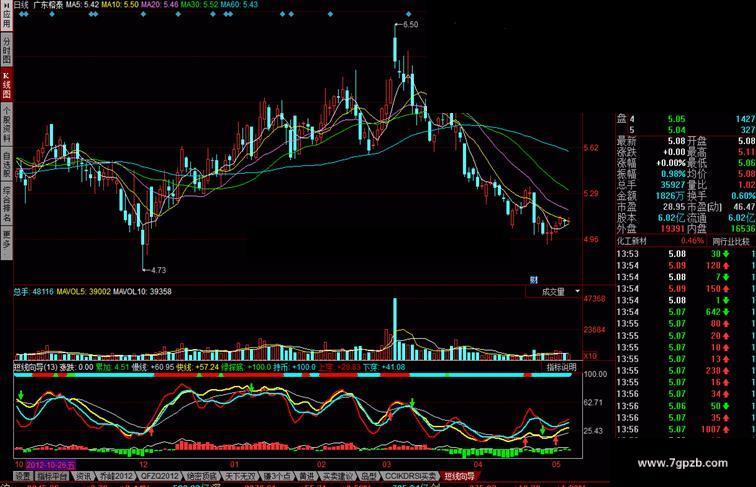Viewport: 756px width, 487px height.
Task: Select the 绝密顶底 indicator tab
Action: (202, 476)
